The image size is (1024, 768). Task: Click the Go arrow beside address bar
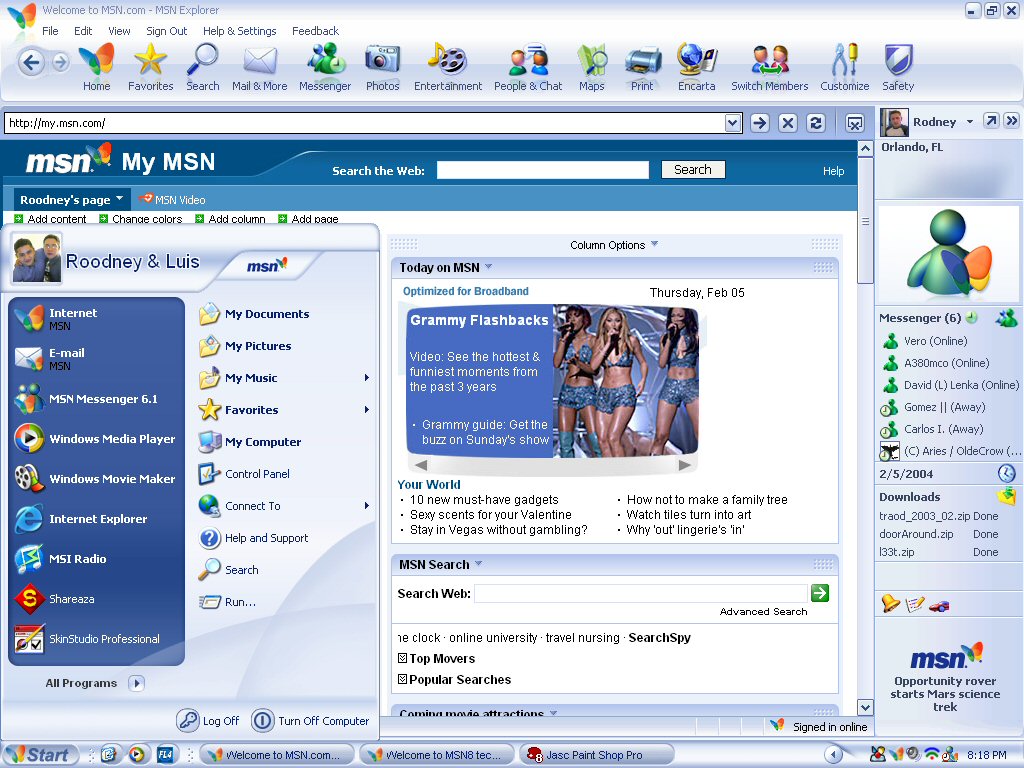pos(760,123)
